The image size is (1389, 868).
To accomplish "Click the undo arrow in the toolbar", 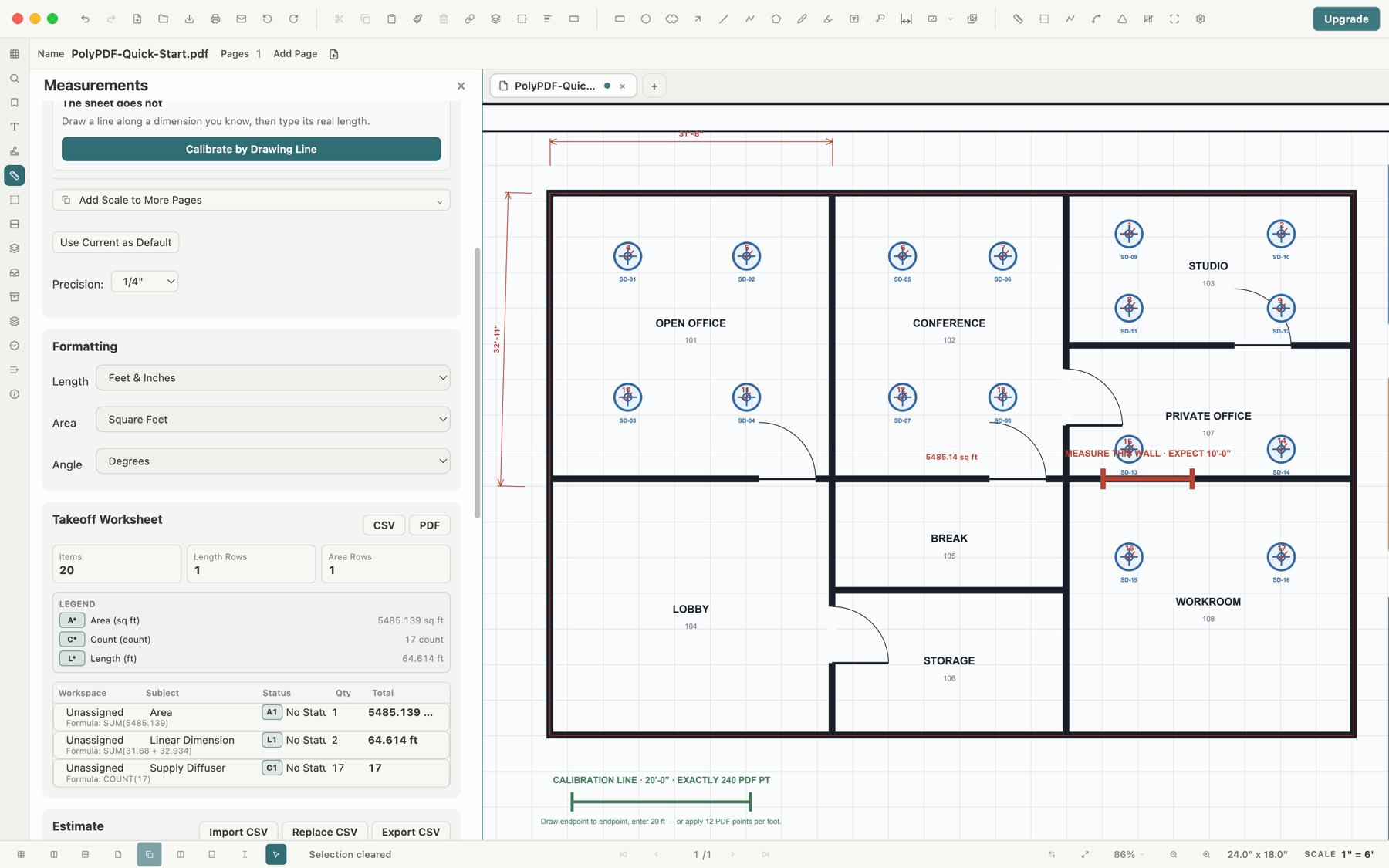I will click(85, 19).
